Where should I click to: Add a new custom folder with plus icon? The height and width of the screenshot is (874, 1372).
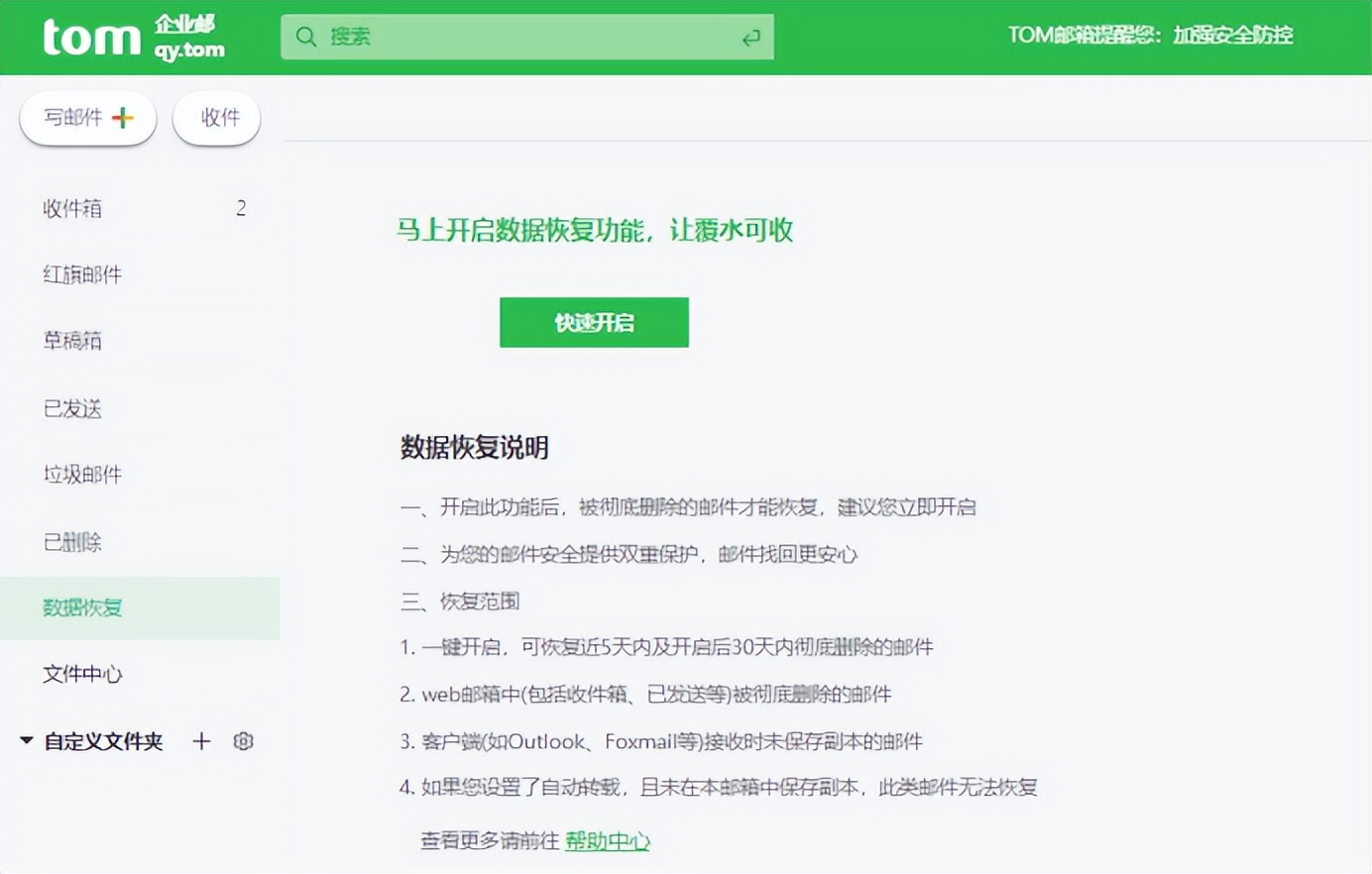pyautogui.click(x=201, y=741)
